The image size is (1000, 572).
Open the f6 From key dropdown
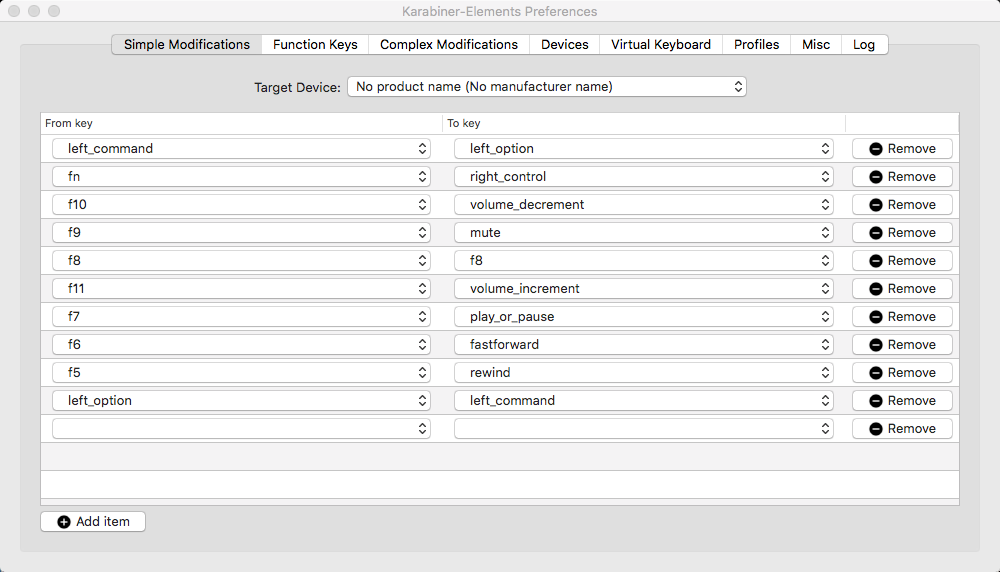[x=241, y=345]
